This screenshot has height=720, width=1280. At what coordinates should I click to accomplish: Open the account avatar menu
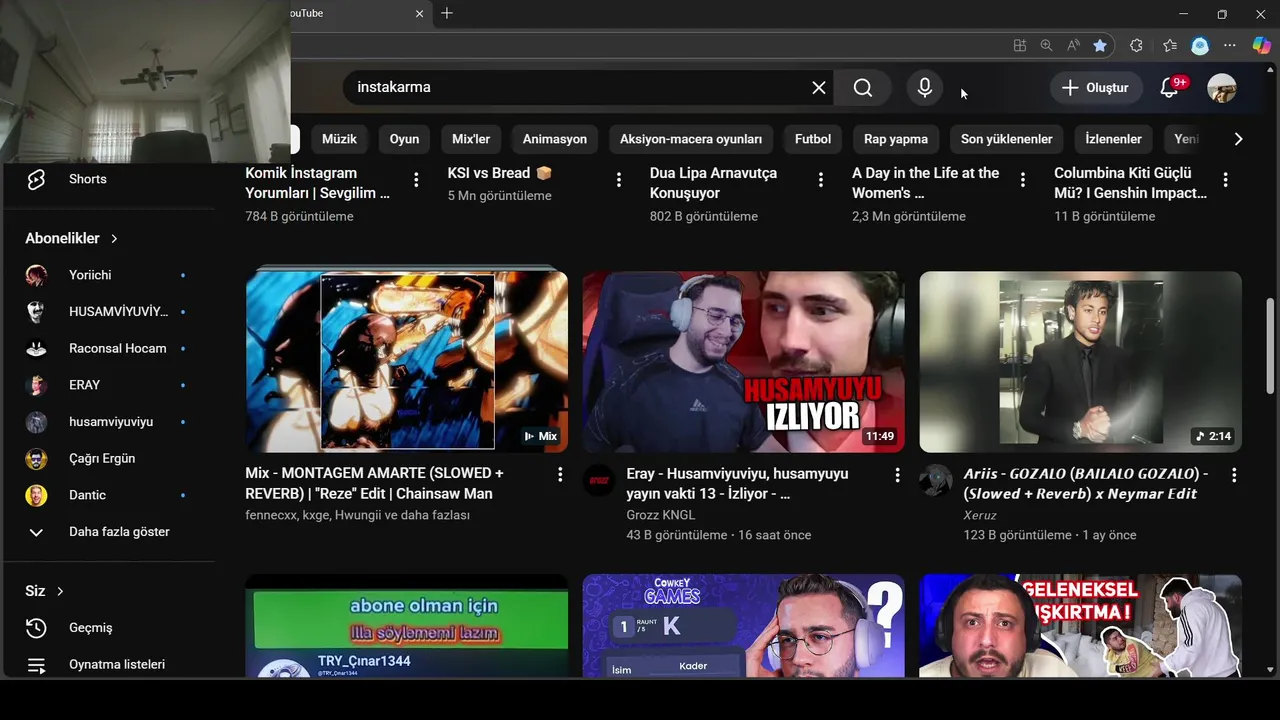click(x=1222, y=88)
